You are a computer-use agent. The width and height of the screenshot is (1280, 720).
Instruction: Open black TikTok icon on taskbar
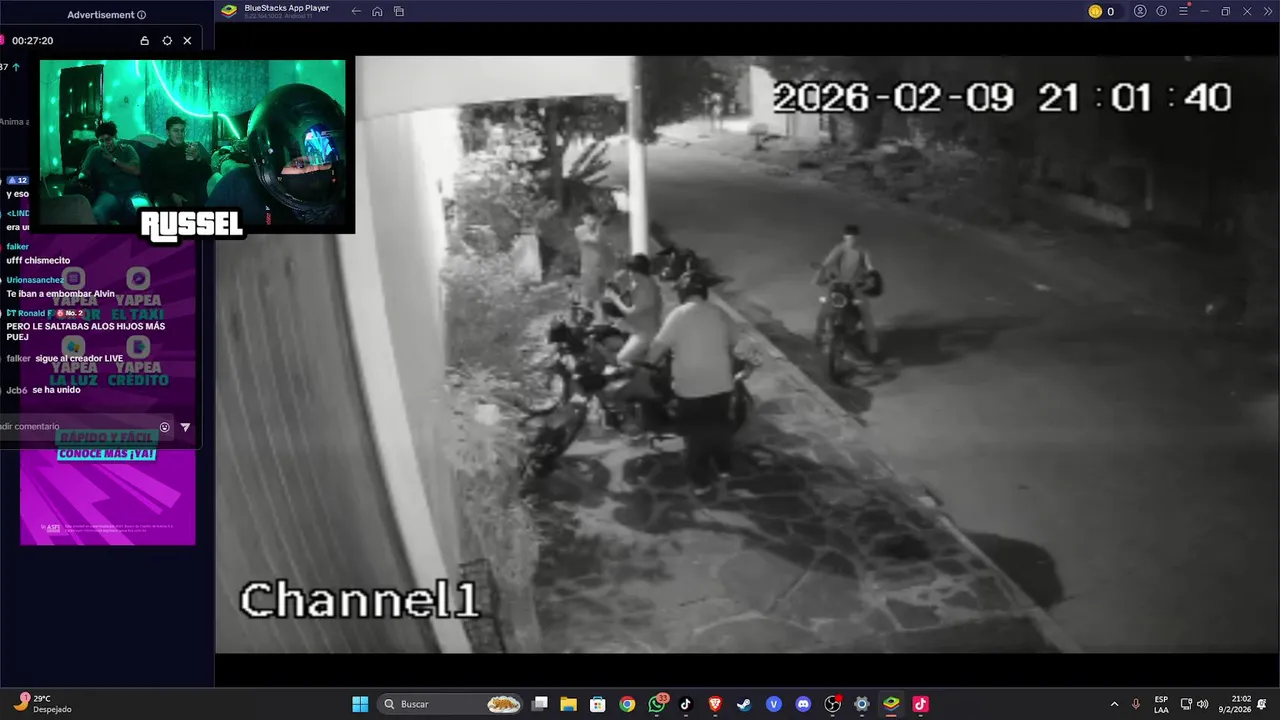[x=686, y=704]
